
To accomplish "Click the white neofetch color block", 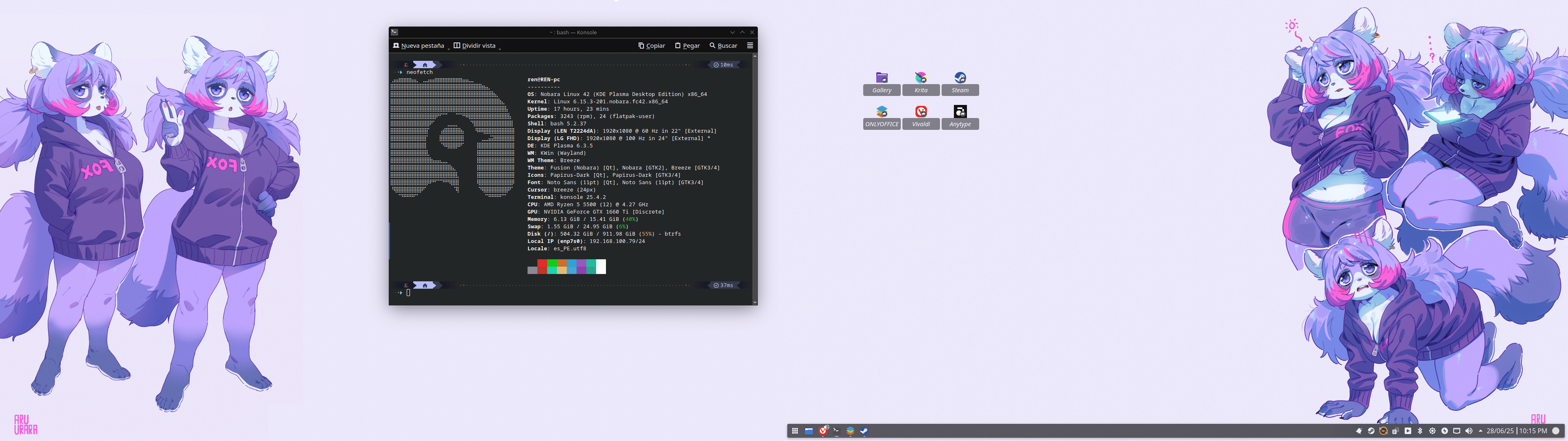I will pos(601,266).
